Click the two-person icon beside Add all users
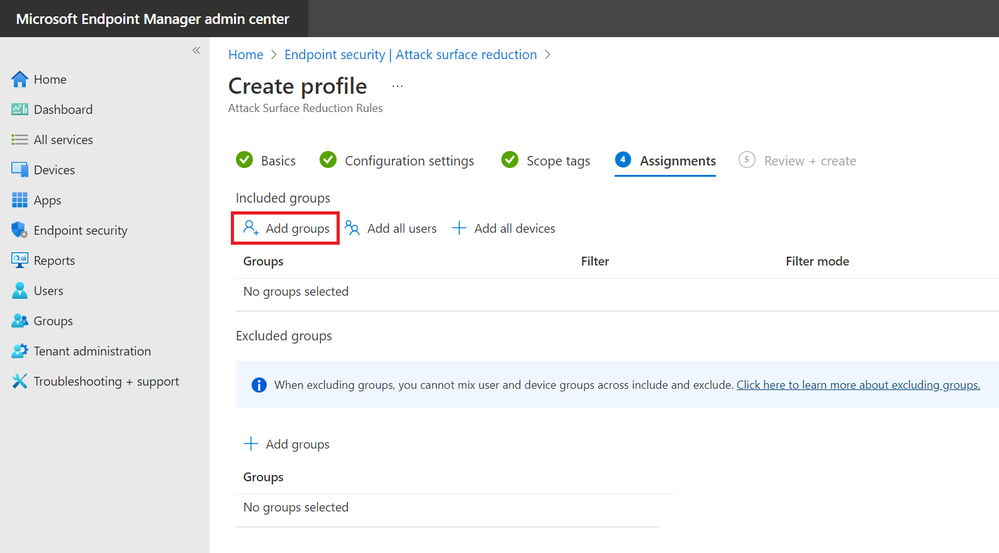The height and width of the screenshot is (553, 999). coord(352,227)
